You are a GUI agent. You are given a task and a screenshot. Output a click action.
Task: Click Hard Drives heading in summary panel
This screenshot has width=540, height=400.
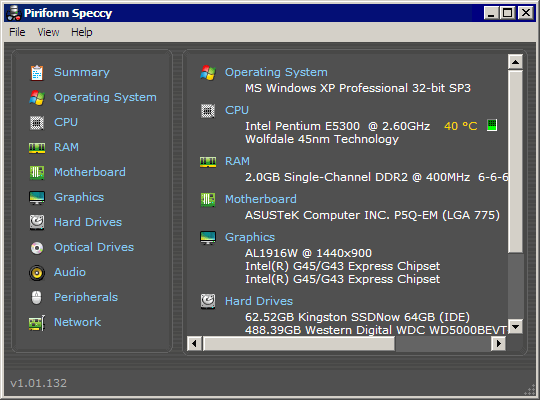click(259, 301)
